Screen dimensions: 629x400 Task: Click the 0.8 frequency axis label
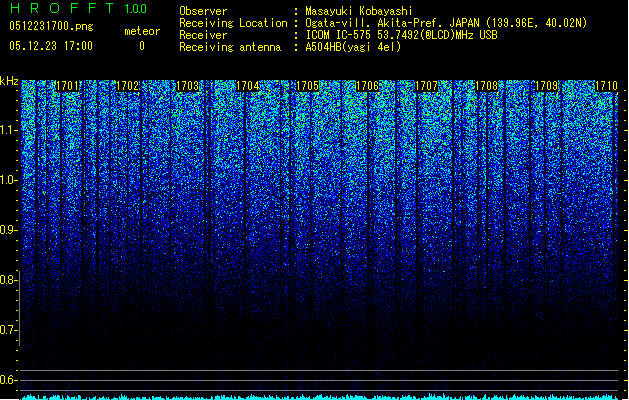coord(8,280)
